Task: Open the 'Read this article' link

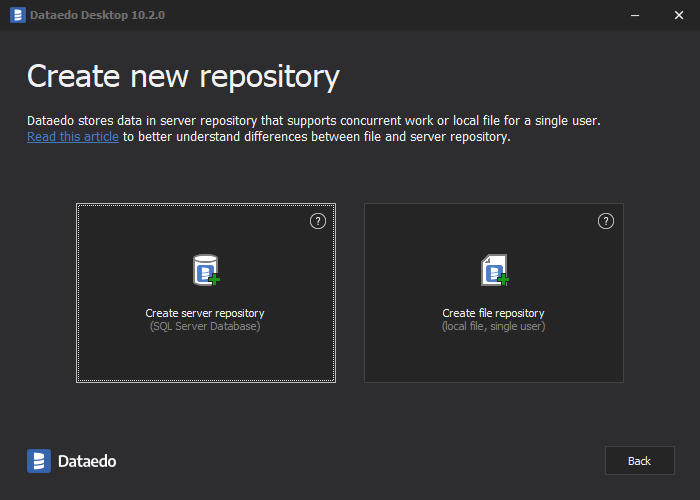Action: 73,137
